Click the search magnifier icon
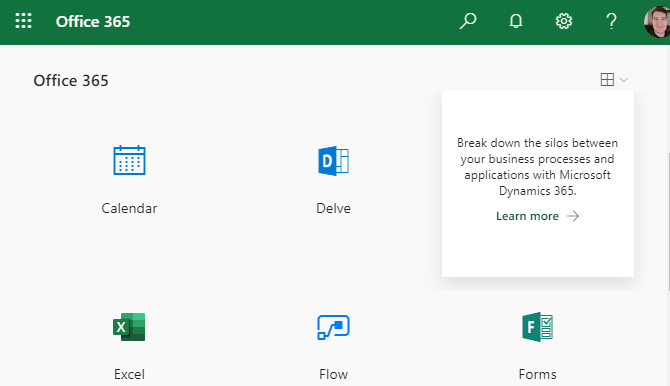The height and width of the screenshot is (386, 670). pos(468,21)
